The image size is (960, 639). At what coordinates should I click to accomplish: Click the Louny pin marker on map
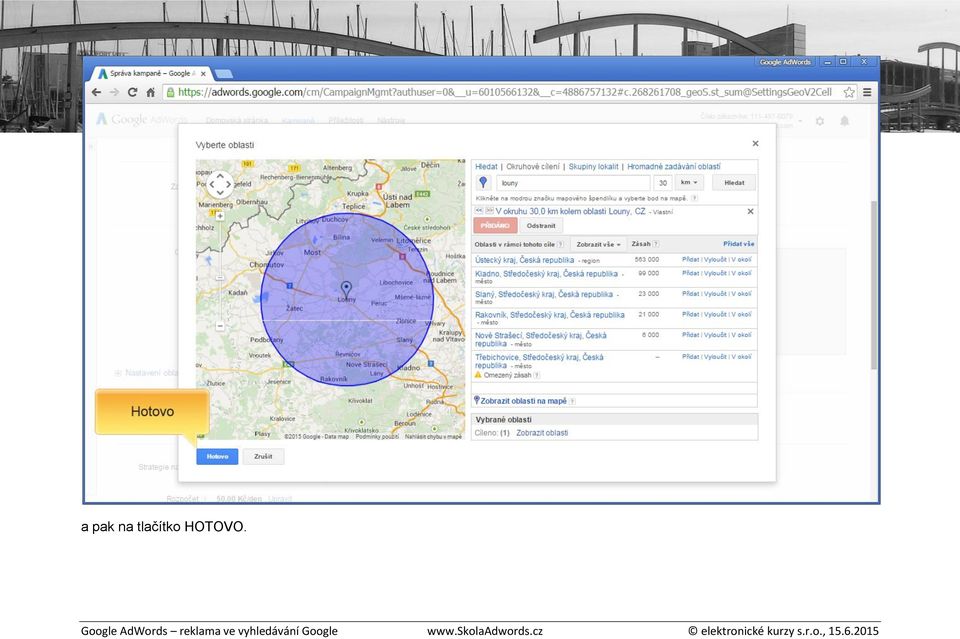pyautogui.click(x=346, y=288)
